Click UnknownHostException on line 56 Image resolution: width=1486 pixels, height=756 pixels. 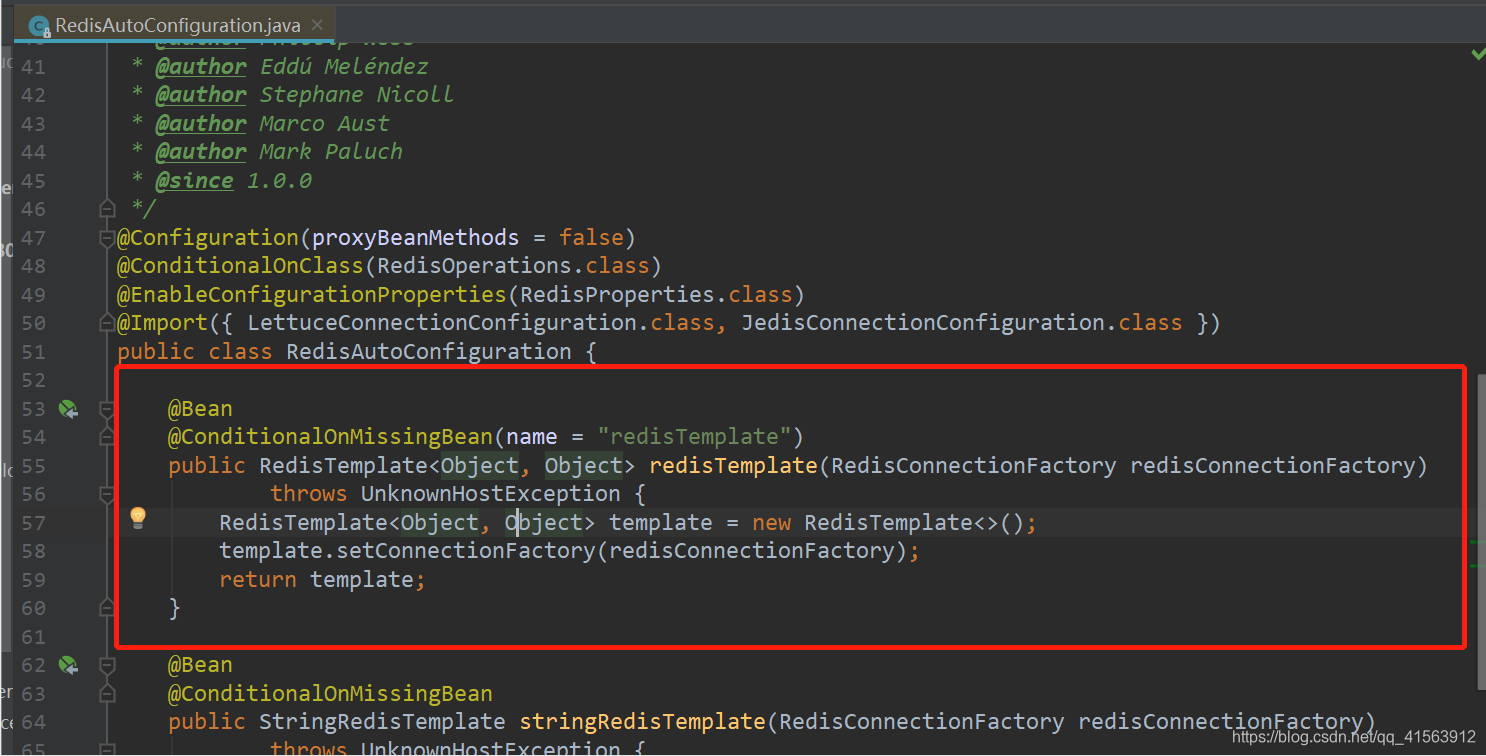point(490,494)
